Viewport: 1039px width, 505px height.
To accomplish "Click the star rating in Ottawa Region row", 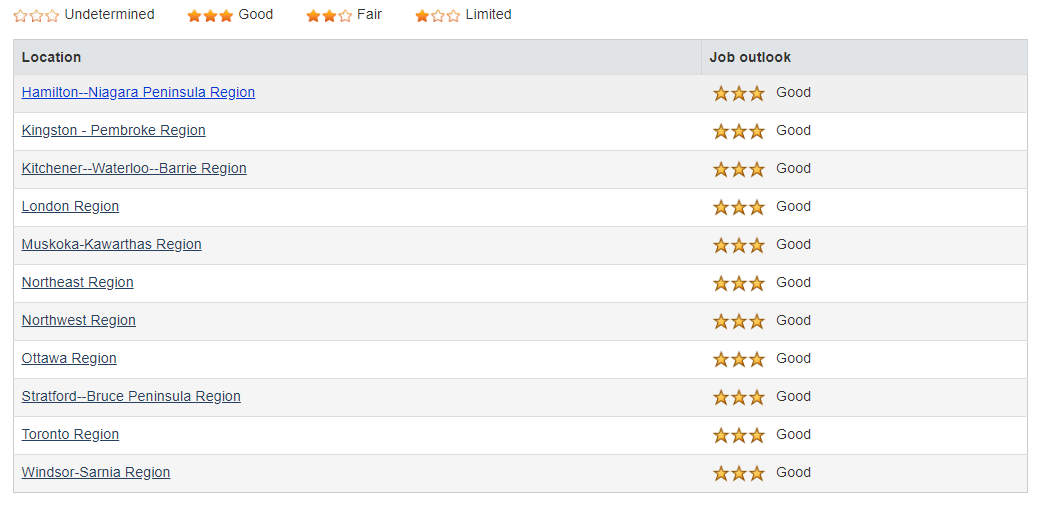I will click(739, 359).
